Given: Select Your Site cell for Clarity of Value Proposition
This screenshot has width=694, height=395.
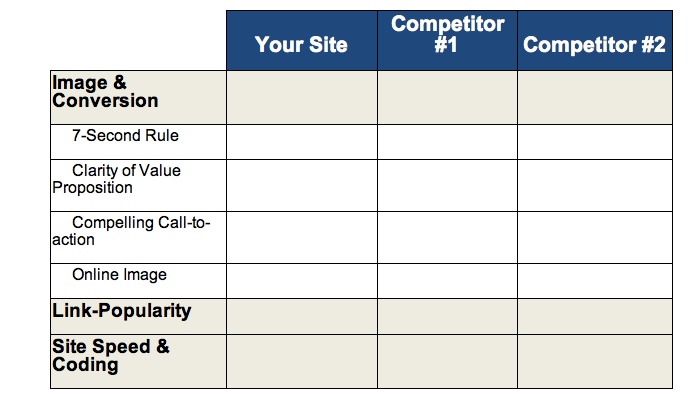Looking at the screenshot, I should (302, 186).
